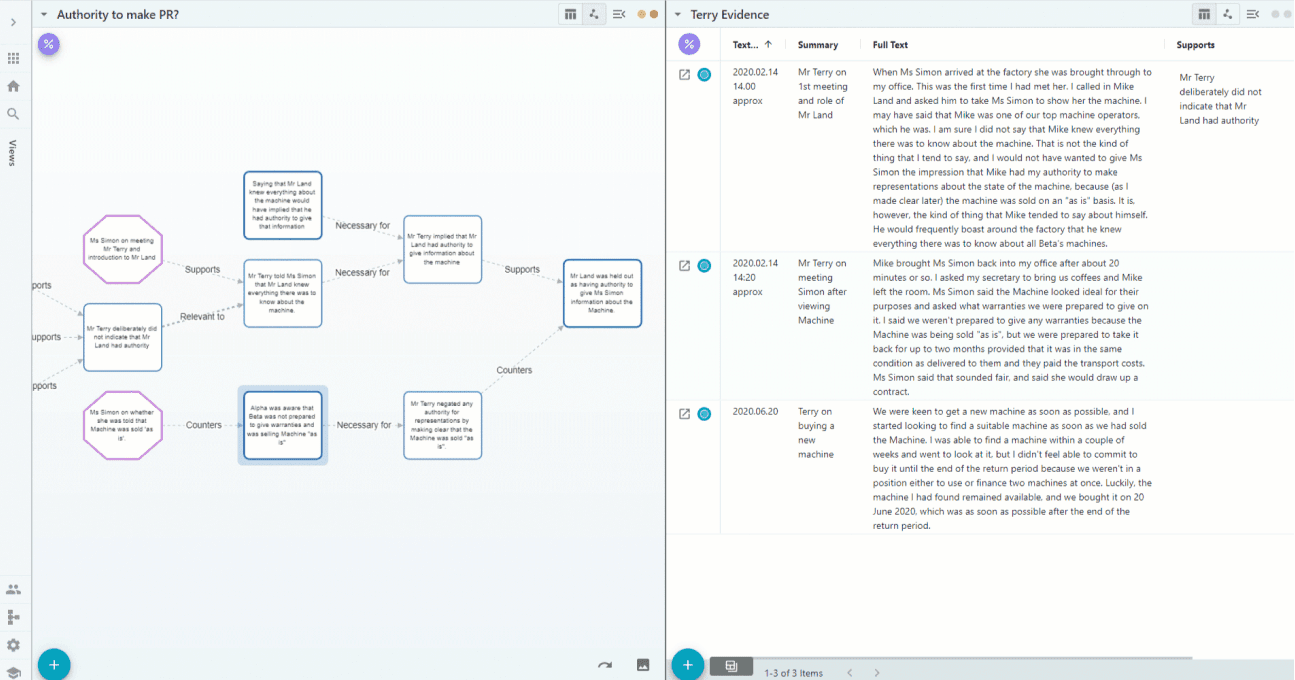Open the purple filter button in Authority panel
1295x680 pixels.
click(48, 44)
